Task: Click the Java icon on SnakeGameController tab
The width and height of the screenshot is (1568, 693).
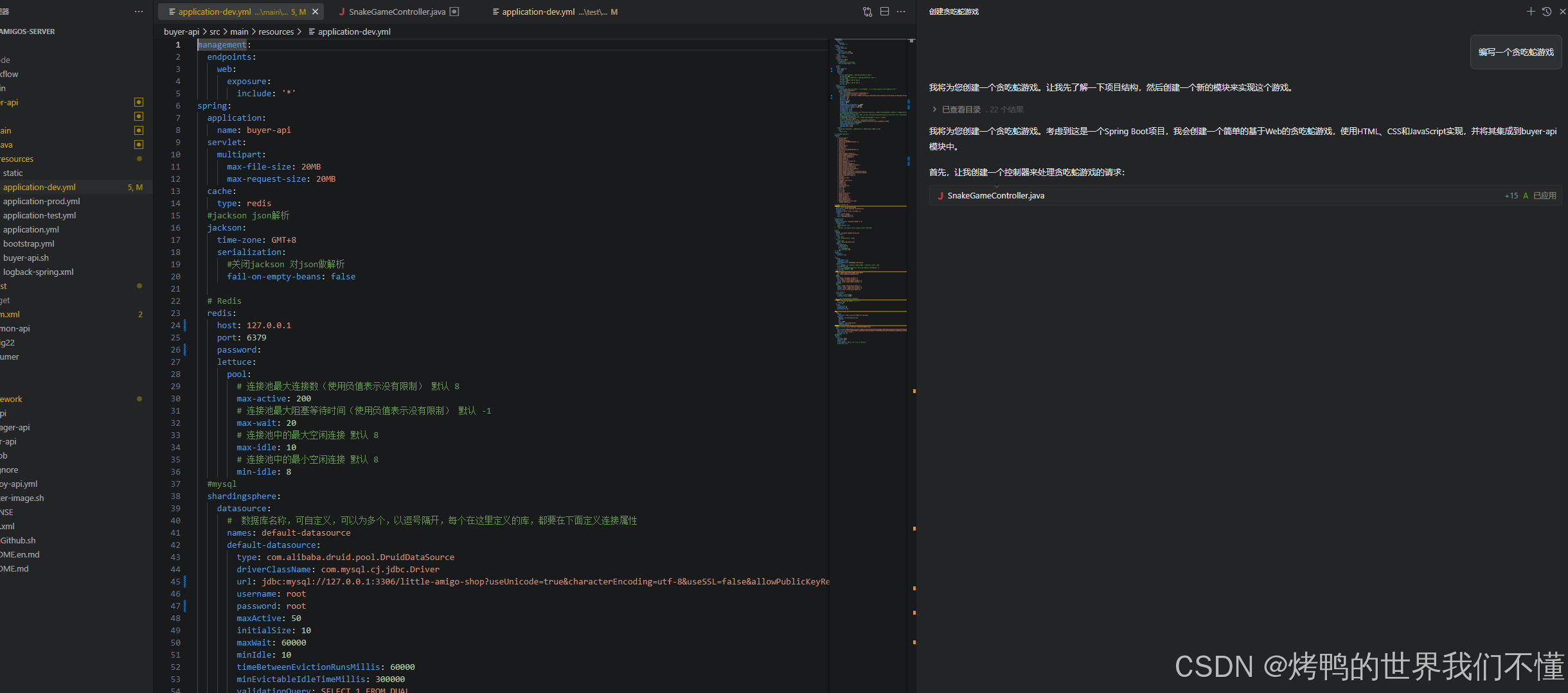Action: pos(342,12)
